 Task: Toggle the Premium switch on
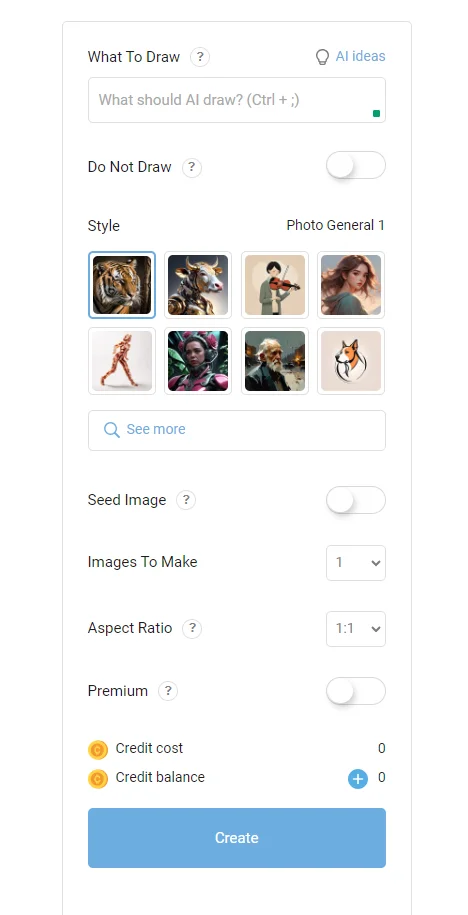point(356,691)
